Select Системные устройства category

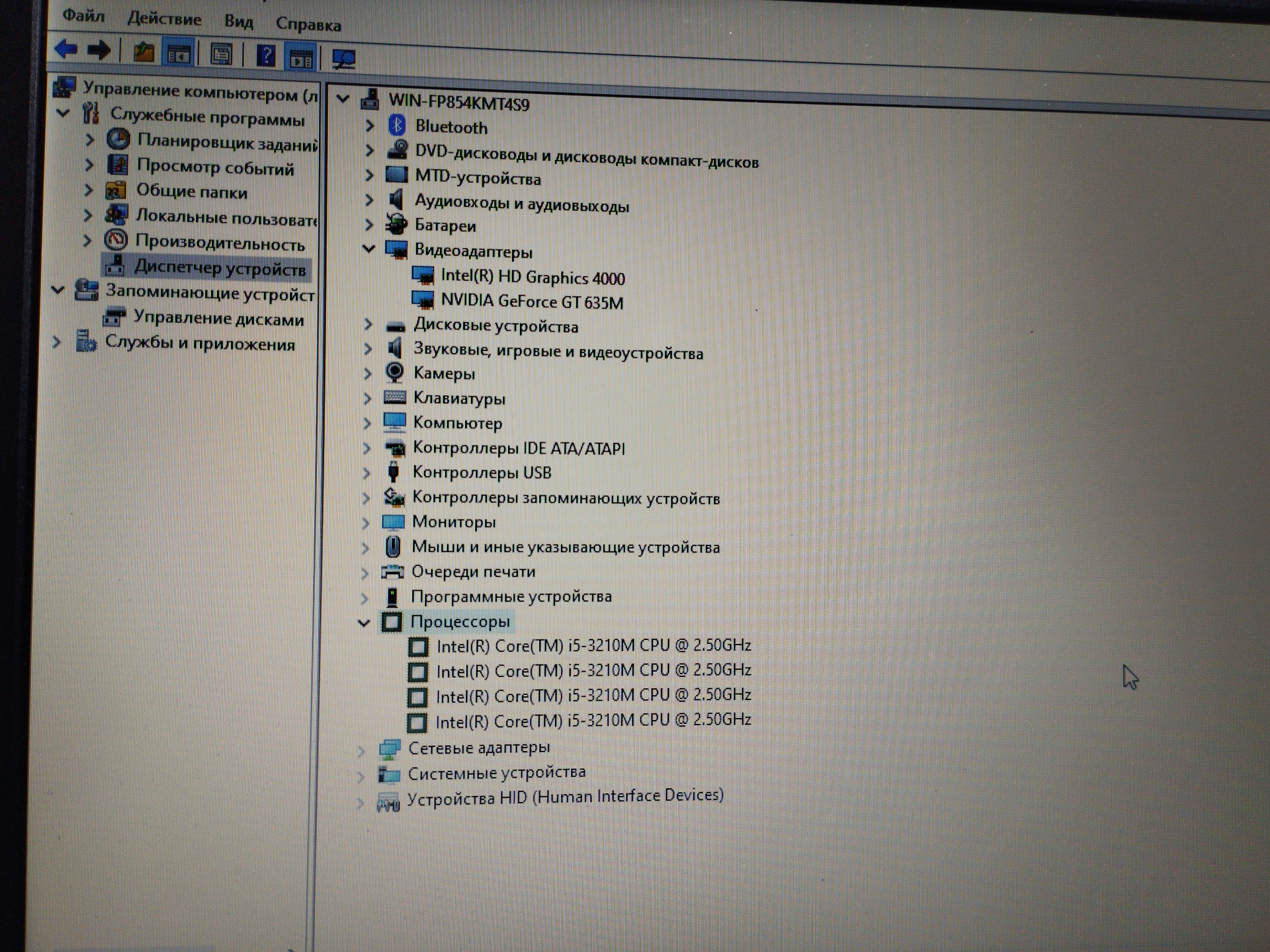[497, 773]
